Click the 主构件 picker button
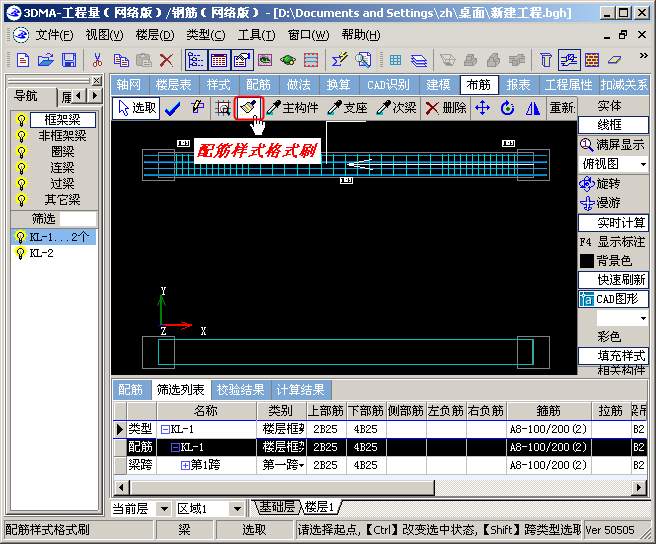The width and height of the screenshot is (656, 544). (292, 108)
